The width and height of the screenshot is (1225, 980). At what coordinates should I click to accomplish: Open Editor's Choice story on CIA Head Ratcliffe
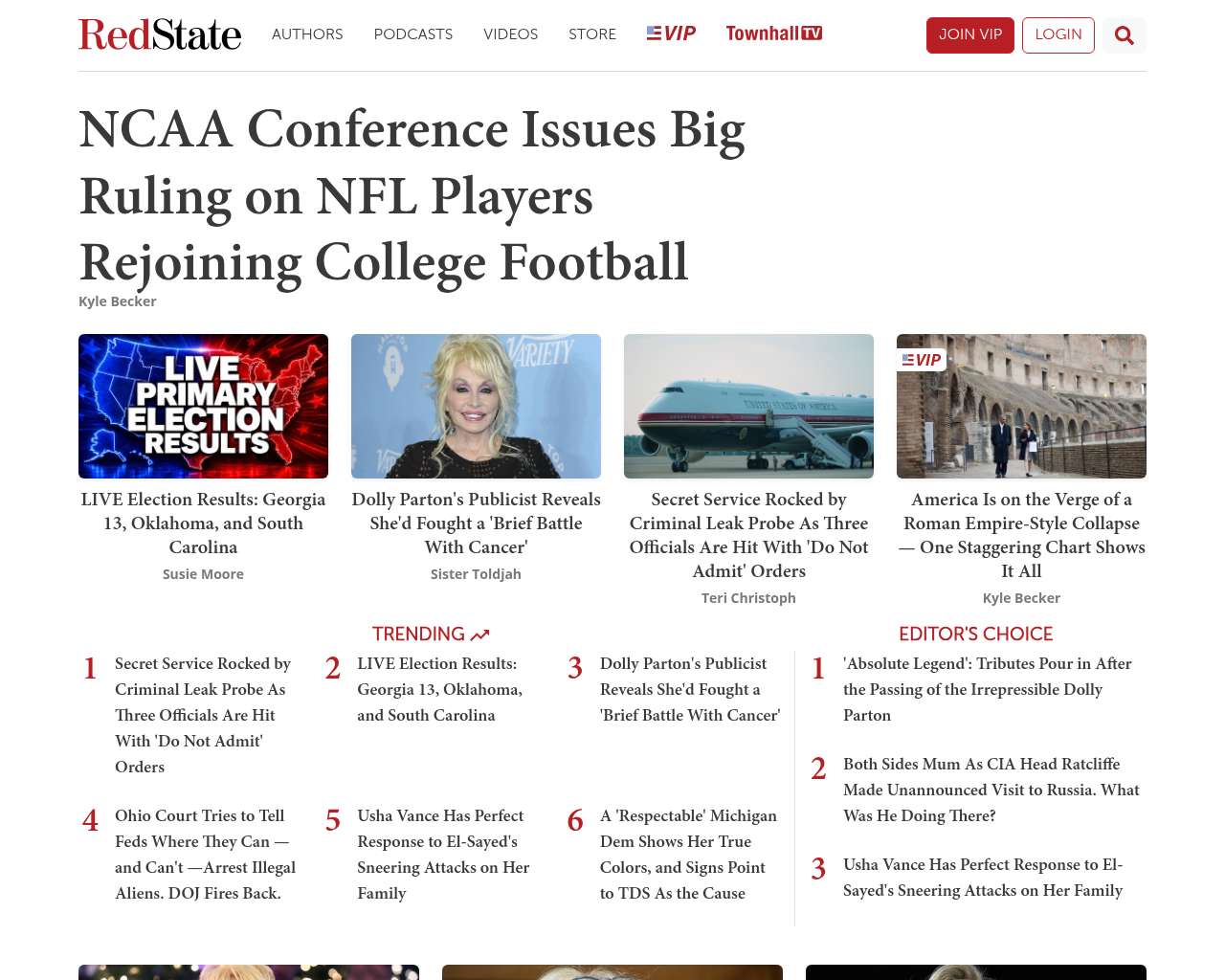tap(991, 790)
